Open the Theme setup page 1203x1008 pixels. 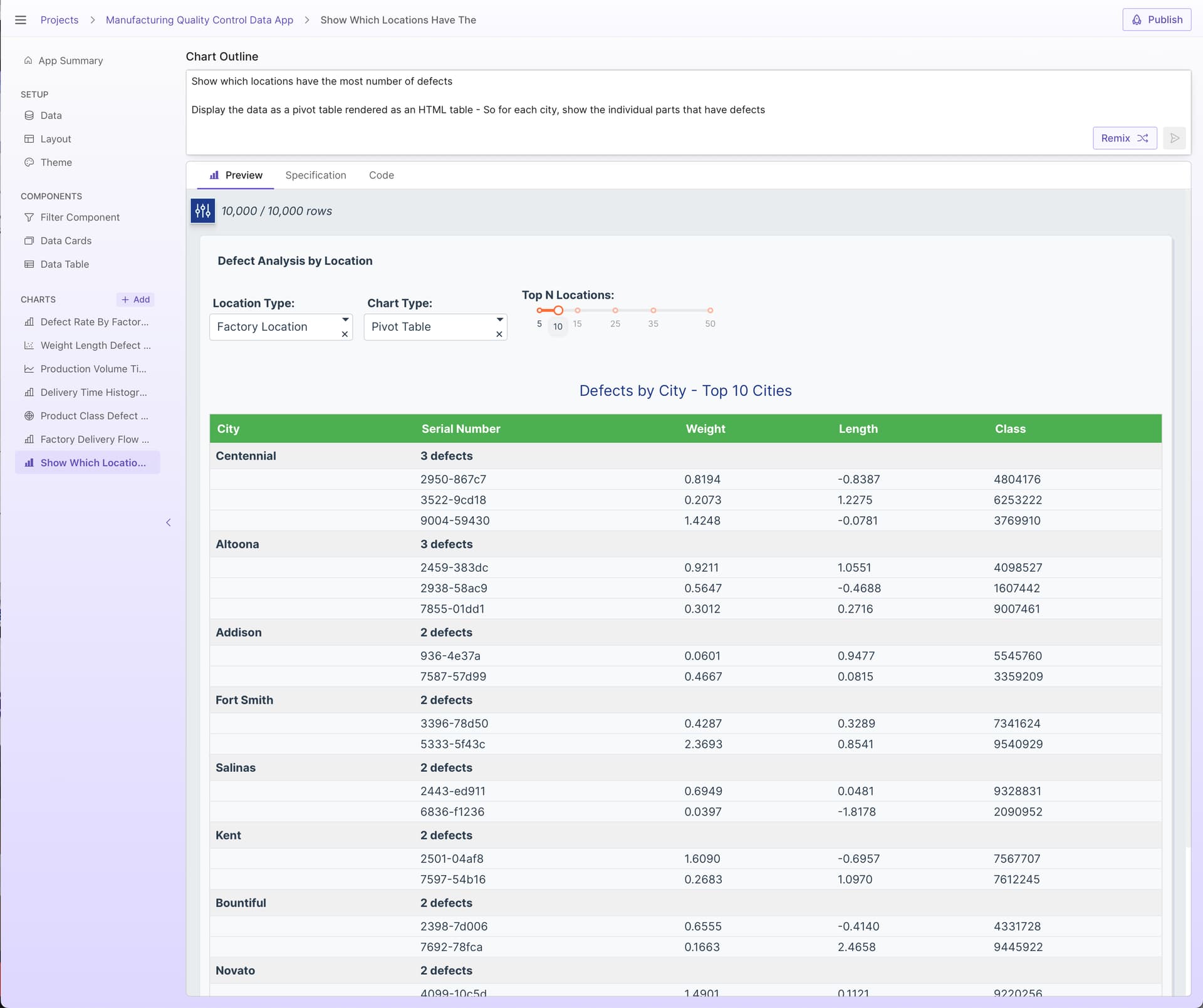(x=56, y=162)
